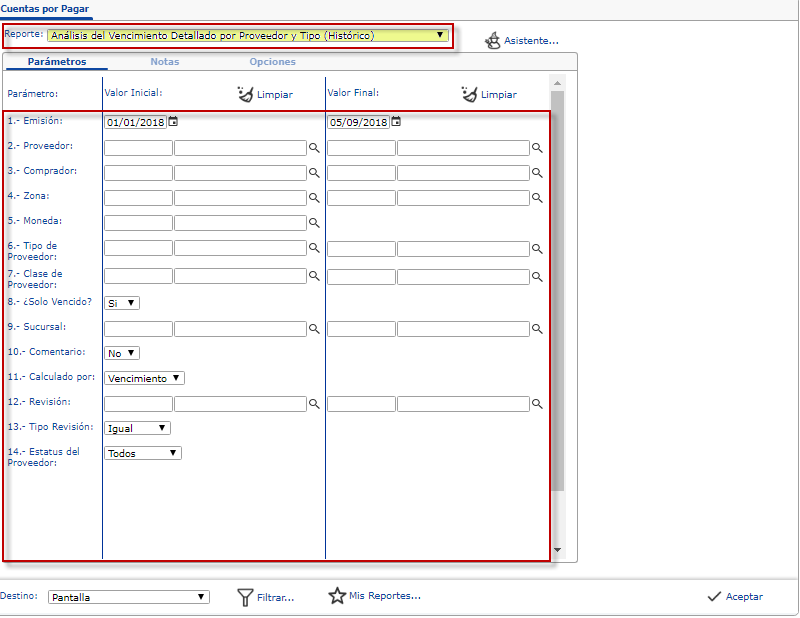Open the Asistente wizard icon
The image size is (800, 618).
click(x=493, y=41)
